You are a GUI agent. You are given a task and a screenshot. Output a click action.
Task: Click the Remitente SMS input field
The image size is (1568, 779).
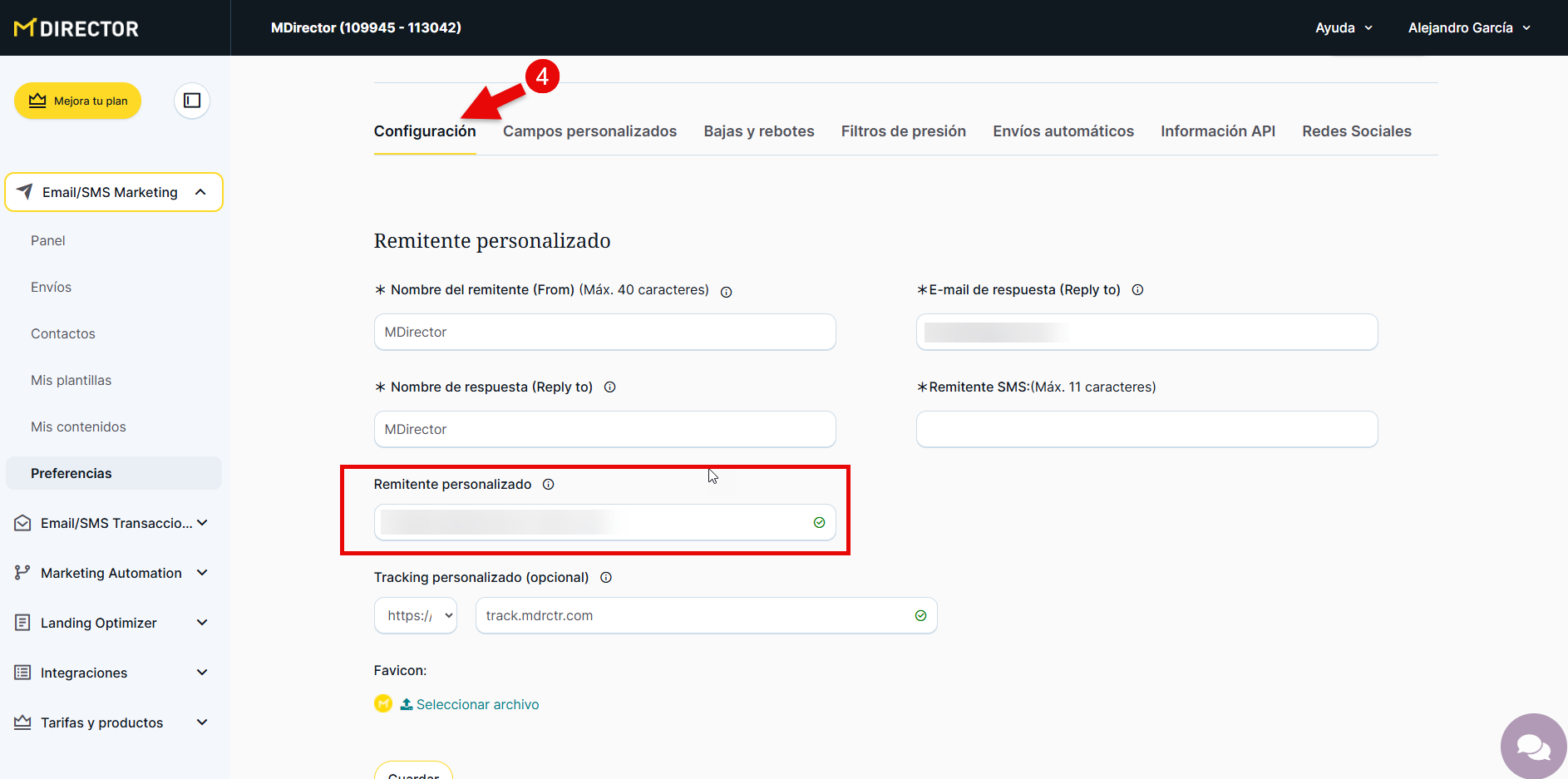pos(1146,430)
